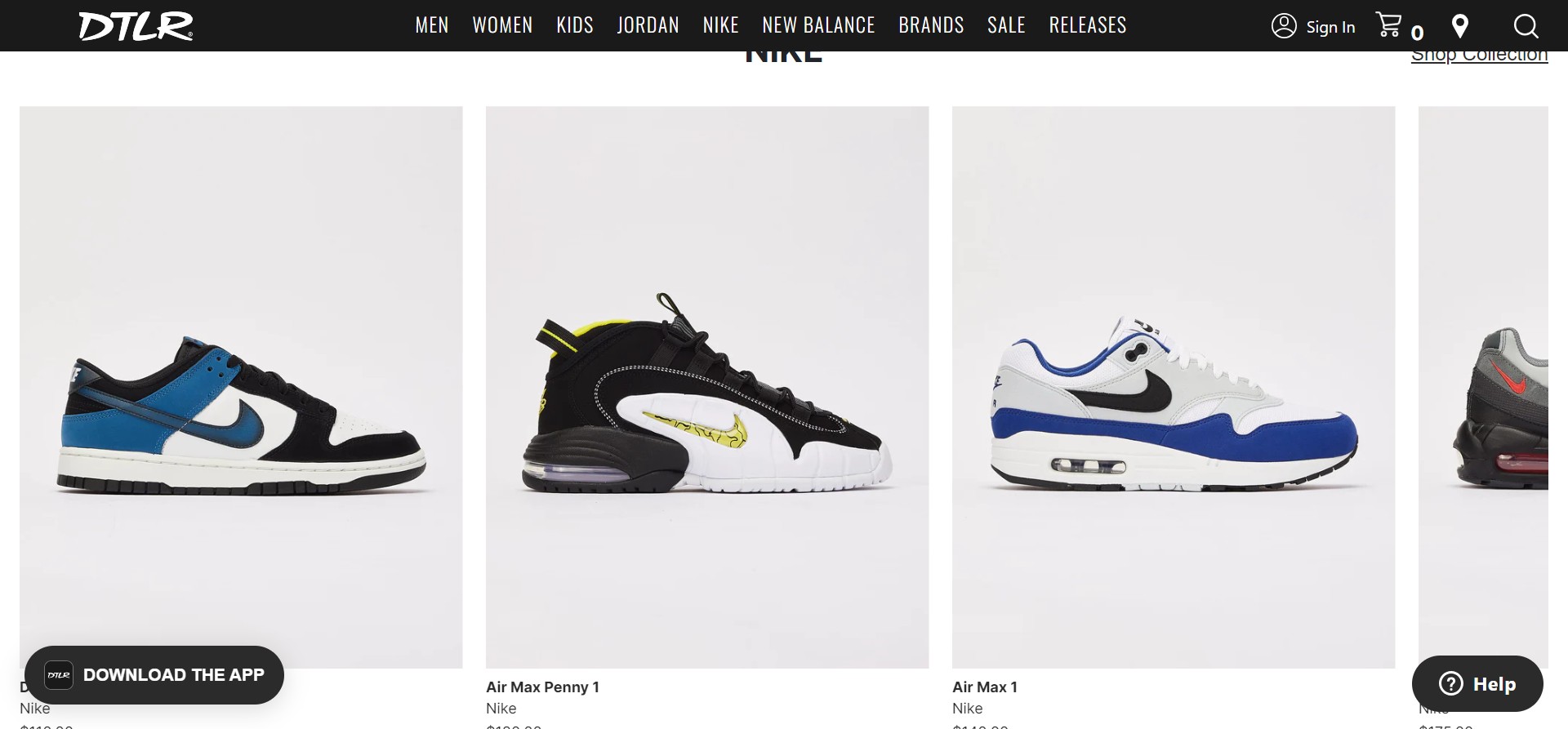Click the Help question mark icon

pyautogui.click(x=1450, y=683)
